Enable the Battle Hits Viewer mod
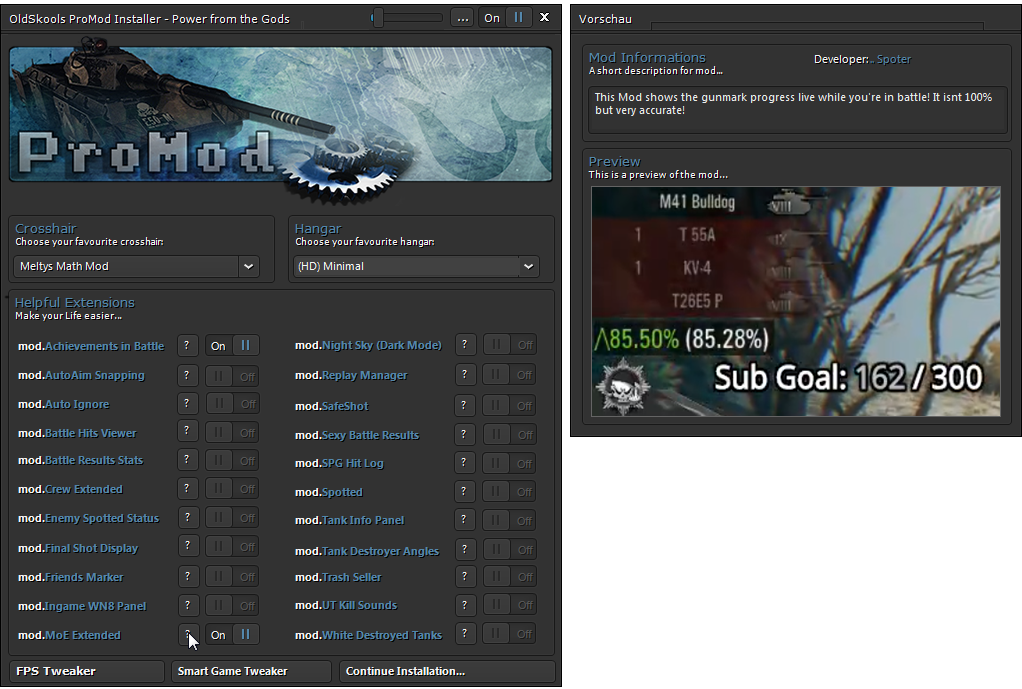Screen dimensions: 1022x689 pyautogui.click(x=232, y=433)
